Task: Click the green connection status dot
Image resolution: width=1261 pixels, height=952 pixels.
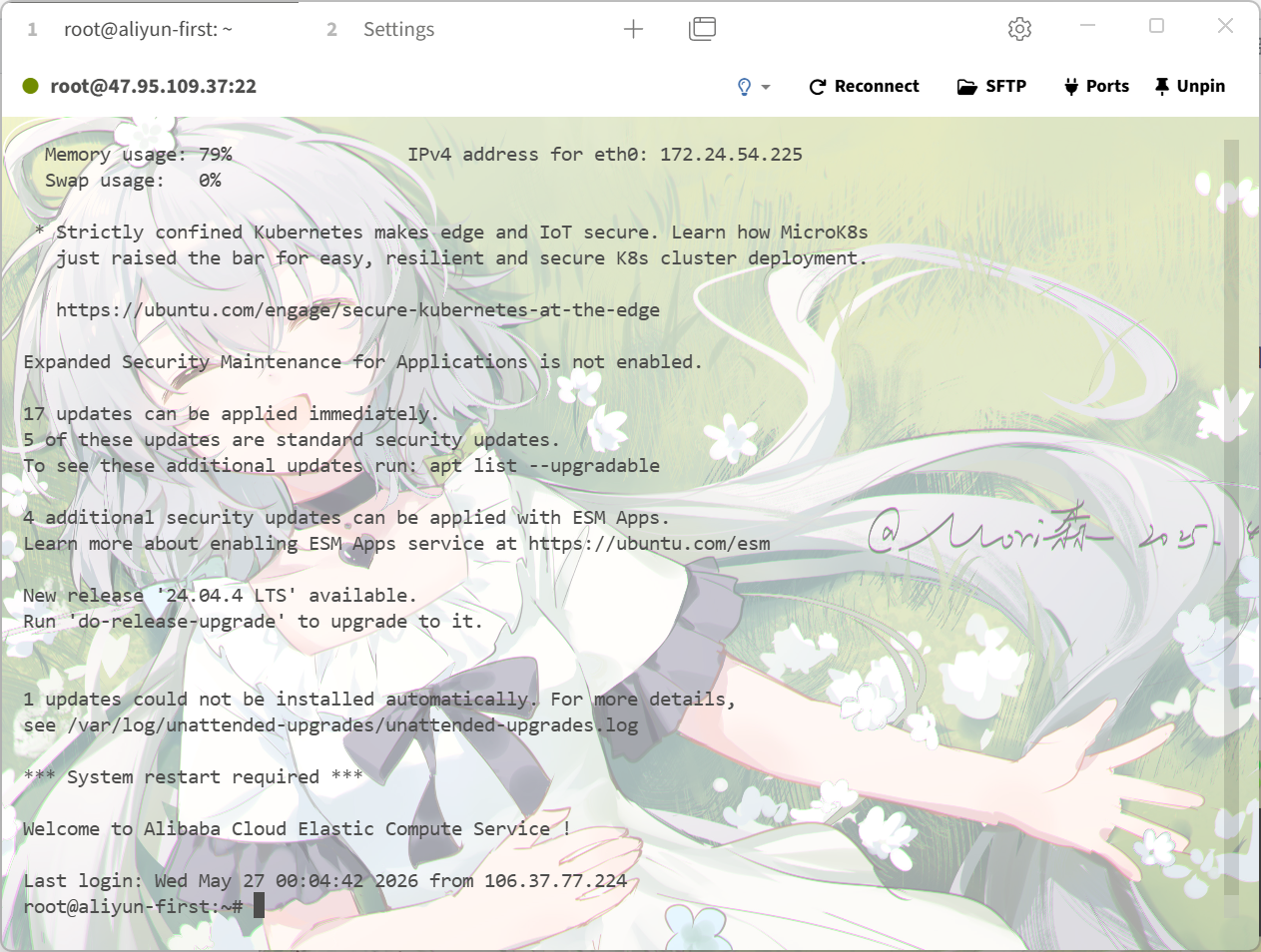Action: click(x=31, y=87)
